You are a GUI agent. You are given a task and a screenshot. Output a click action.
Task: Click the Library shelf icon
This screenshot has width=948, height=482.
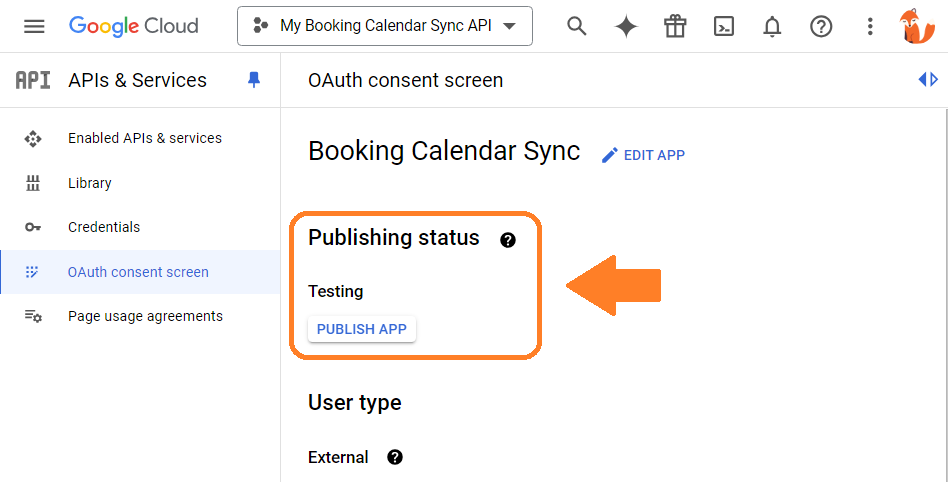[33, 183]
